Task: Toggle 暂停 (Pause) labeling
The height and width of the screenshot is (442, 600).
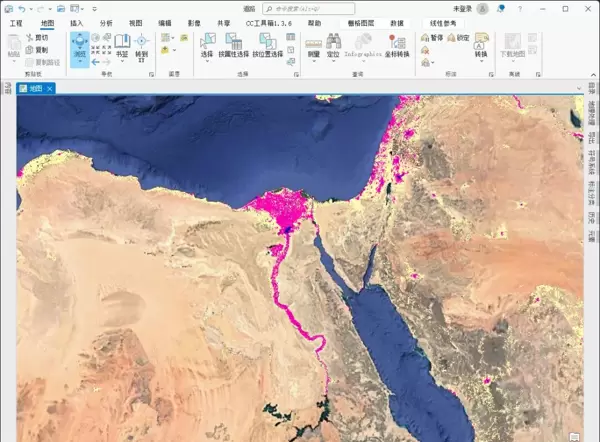Action: (x=432, y=38)
